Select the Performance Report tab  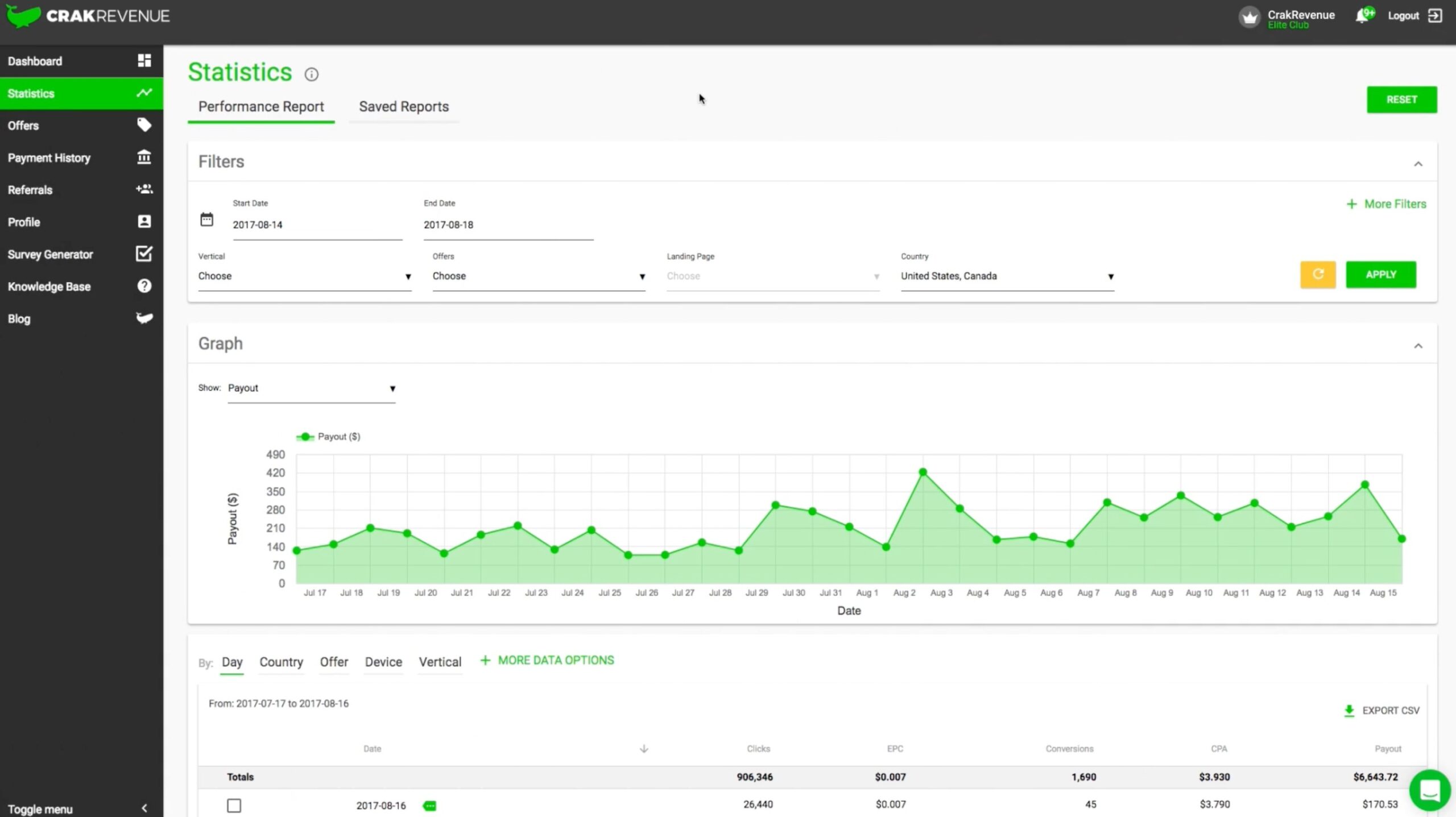(261, 107)
